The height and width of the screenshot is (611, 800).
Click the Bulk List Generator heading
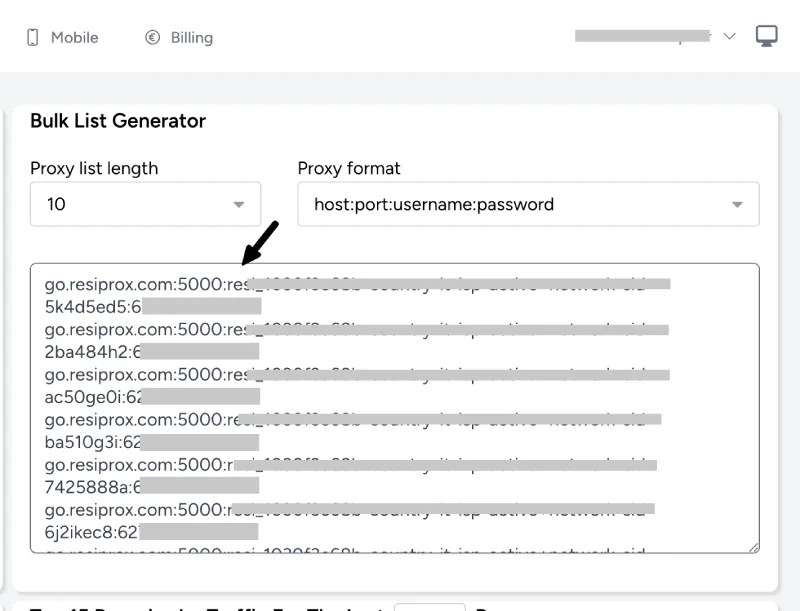(x=118, y=121)
